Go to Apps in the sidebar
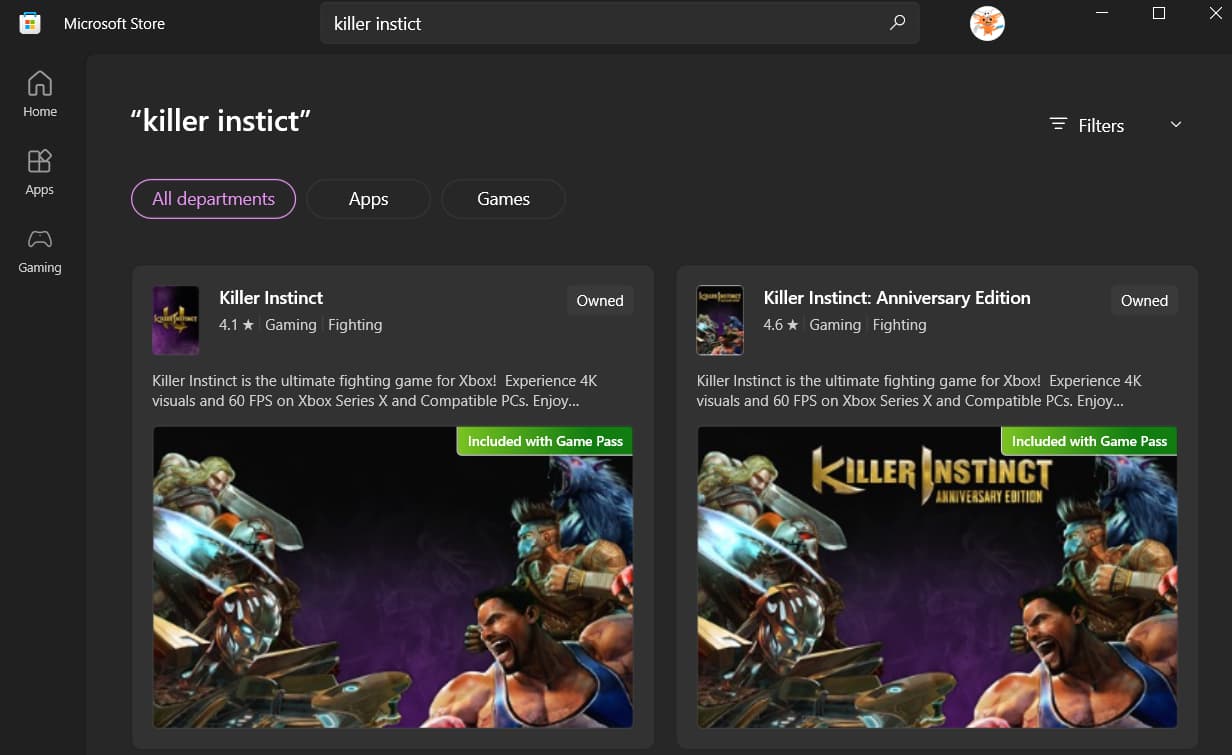1232x755 pixels. tap(40, 172)
